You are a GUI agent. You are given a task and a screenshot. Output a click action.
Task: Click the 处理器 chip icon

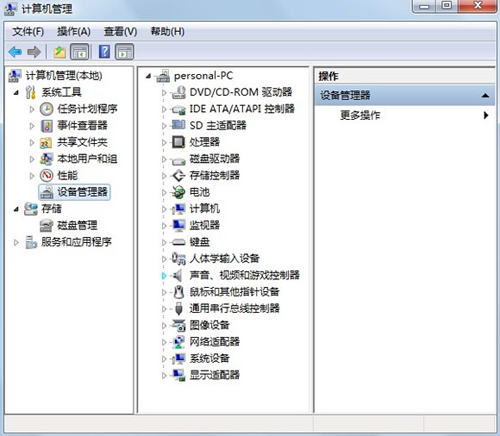[x=178, y=142]
